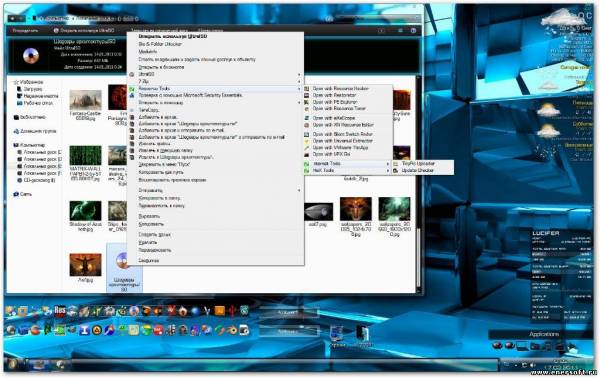This screenshot has width=600, height=378.
Task: Click the XN Resource Editor icon
Action: pyautogui.click(x=307, y=125)
